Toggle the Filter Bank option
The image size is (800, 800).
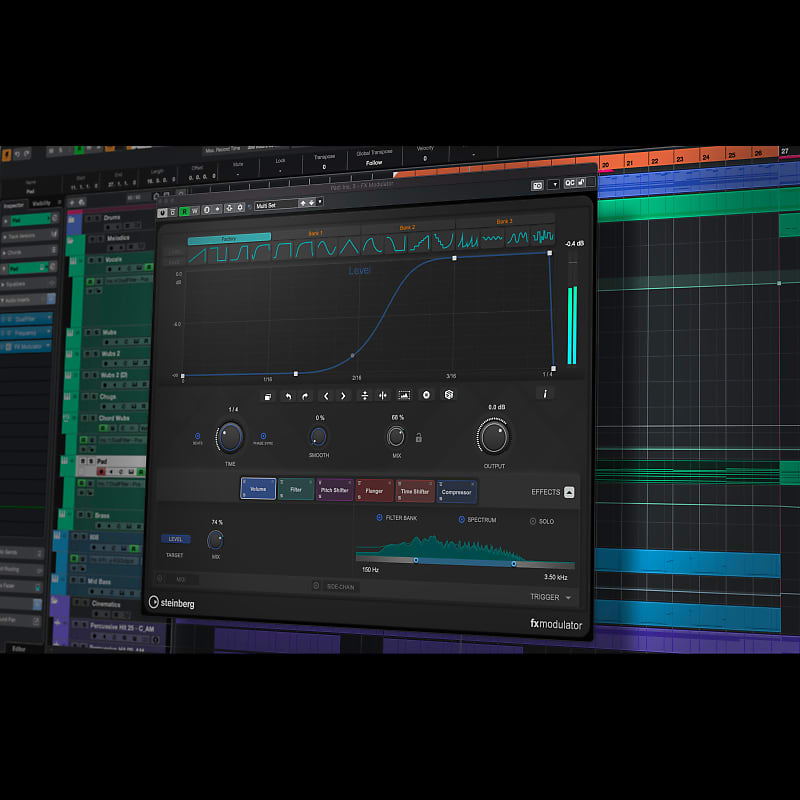[379, 518]
